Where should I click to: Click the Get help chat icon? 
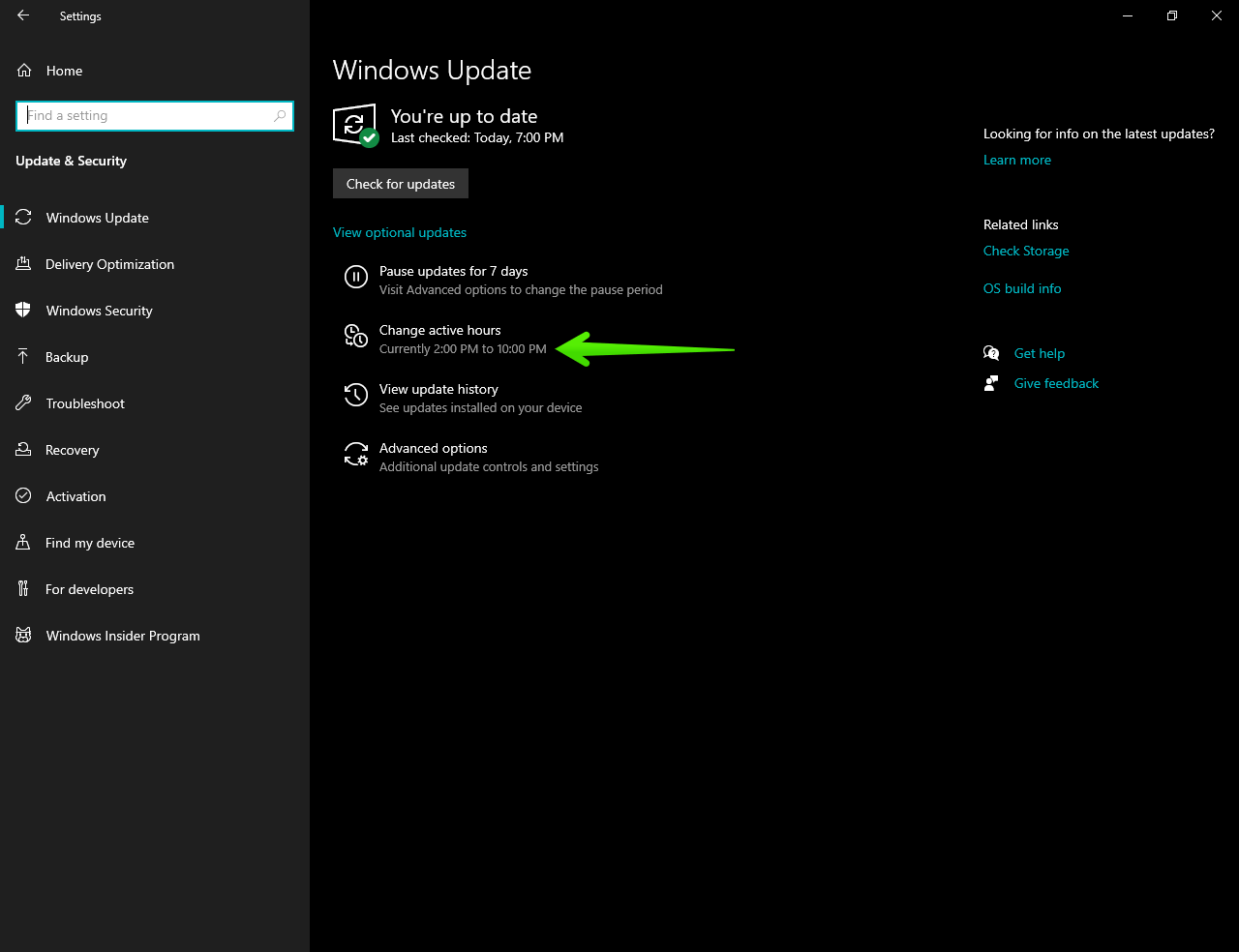[991, 353]
